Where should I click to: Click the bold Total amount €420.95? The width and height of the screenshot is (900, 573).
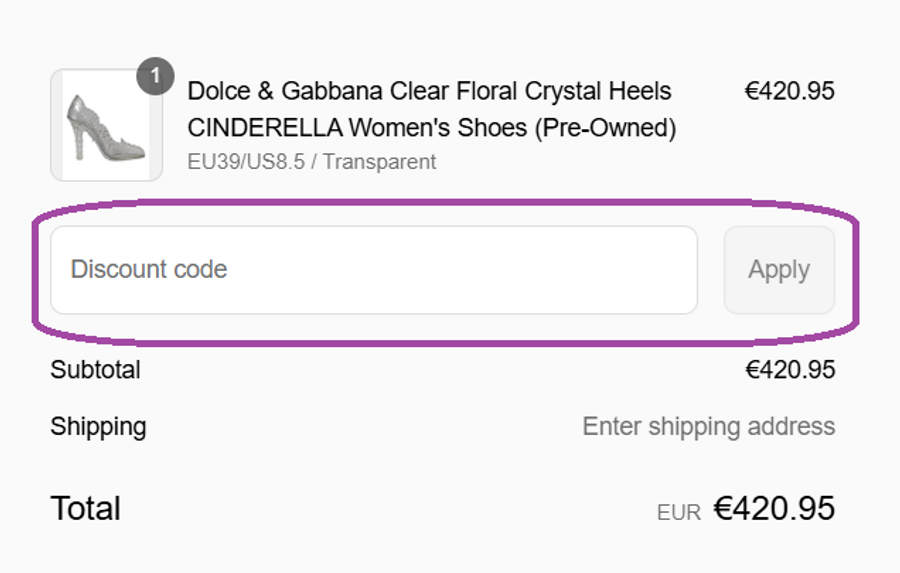tap(773, 509)
